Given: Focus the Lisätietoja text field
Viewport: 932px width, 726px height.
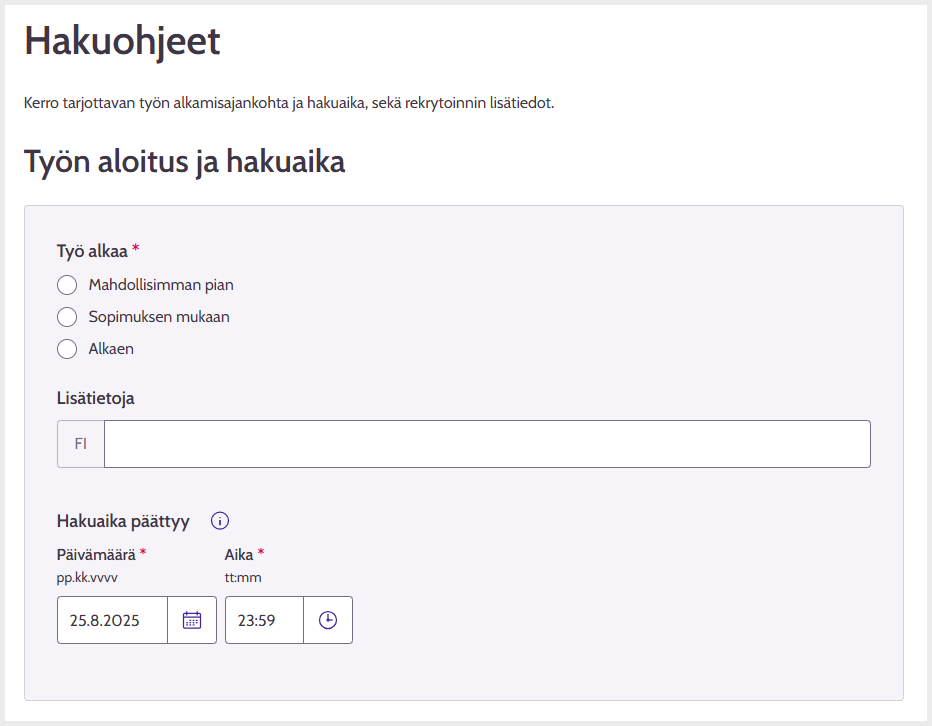Looking at the screenshot, I should (487, 444).
